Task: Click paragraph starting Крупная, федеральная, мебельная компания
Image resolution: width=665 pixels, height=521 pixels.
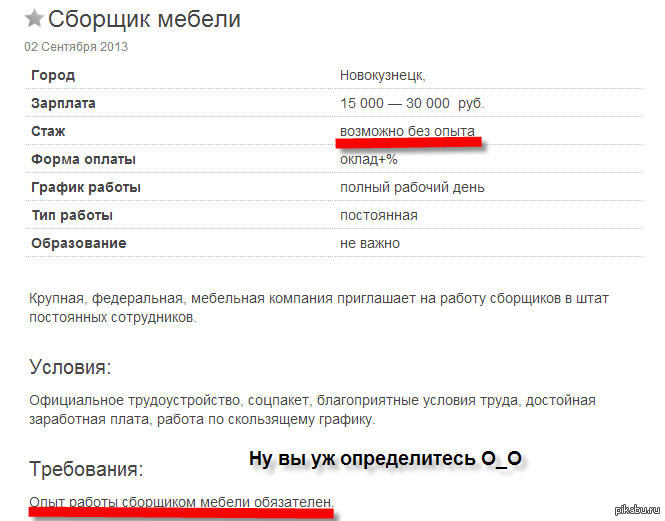Action: click(x=319, y=308)
